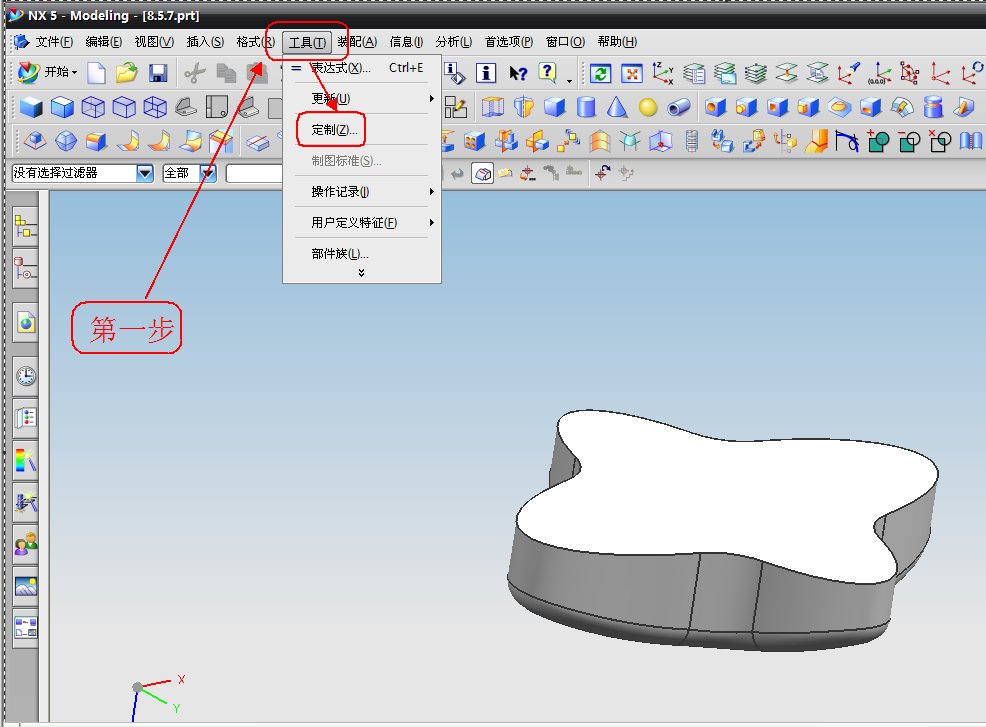Screen dimensions: 986x727
Task: Expand the 操作记录 submenu arrow
Action: [431, 191]
